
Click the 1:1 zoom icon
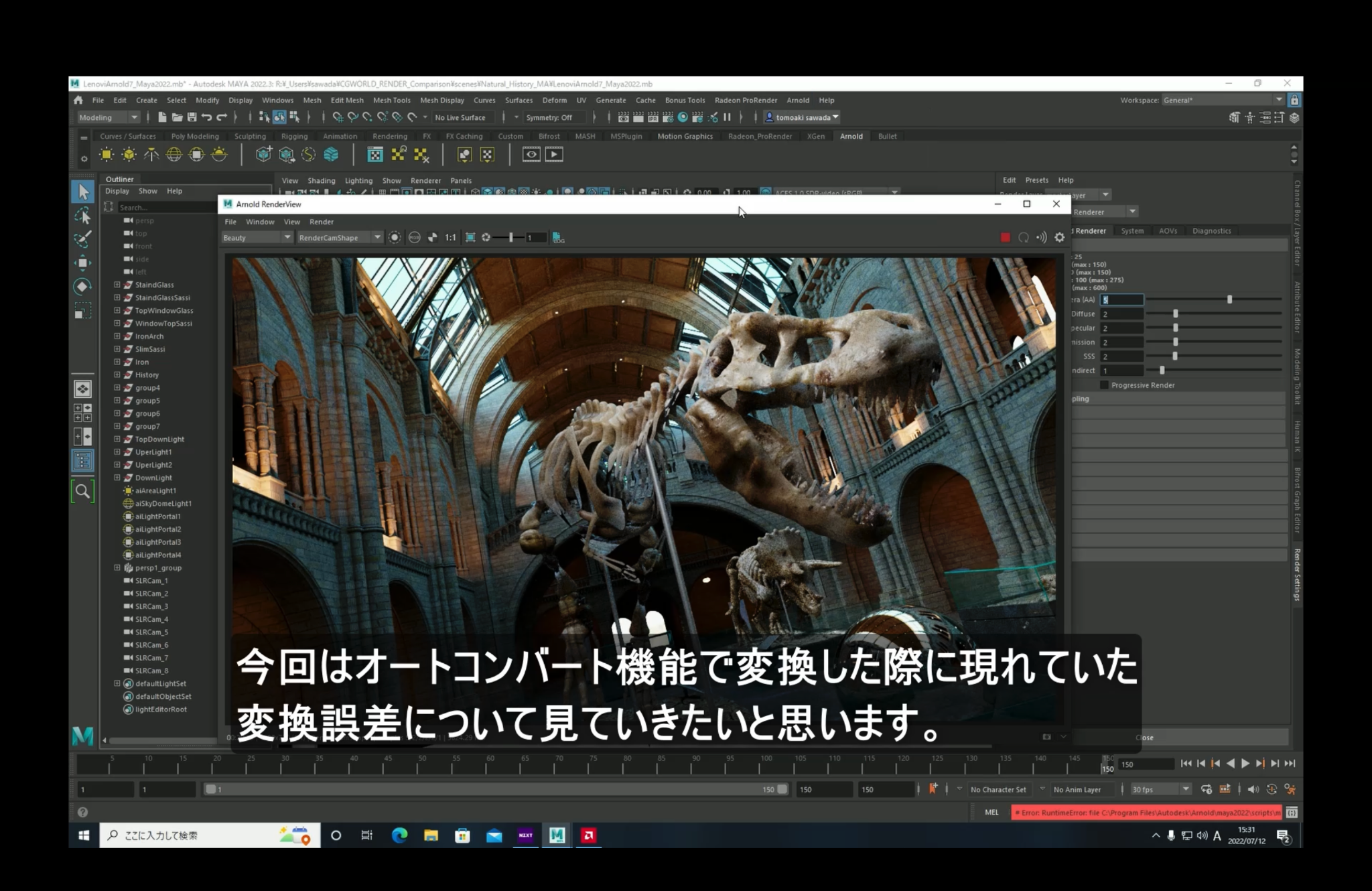point(450,238)
